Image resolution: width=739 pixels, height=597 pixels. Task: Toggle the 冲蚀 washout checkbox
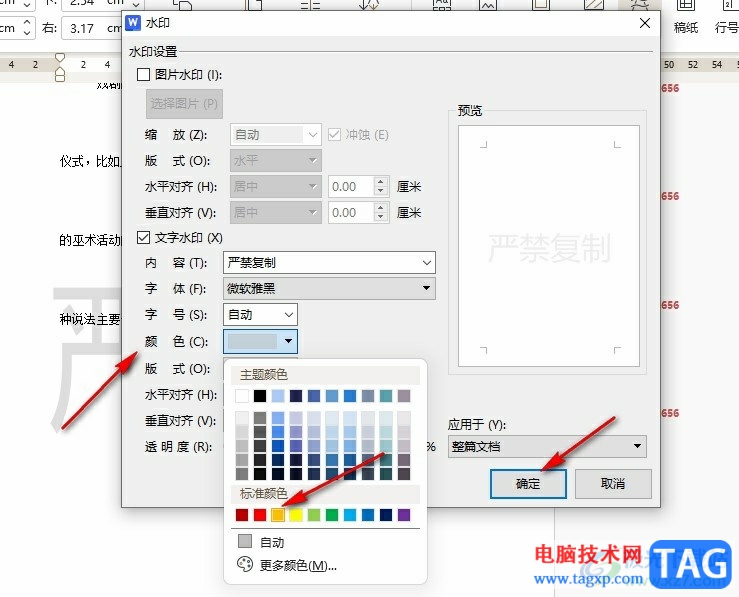(x=334, y=135)
